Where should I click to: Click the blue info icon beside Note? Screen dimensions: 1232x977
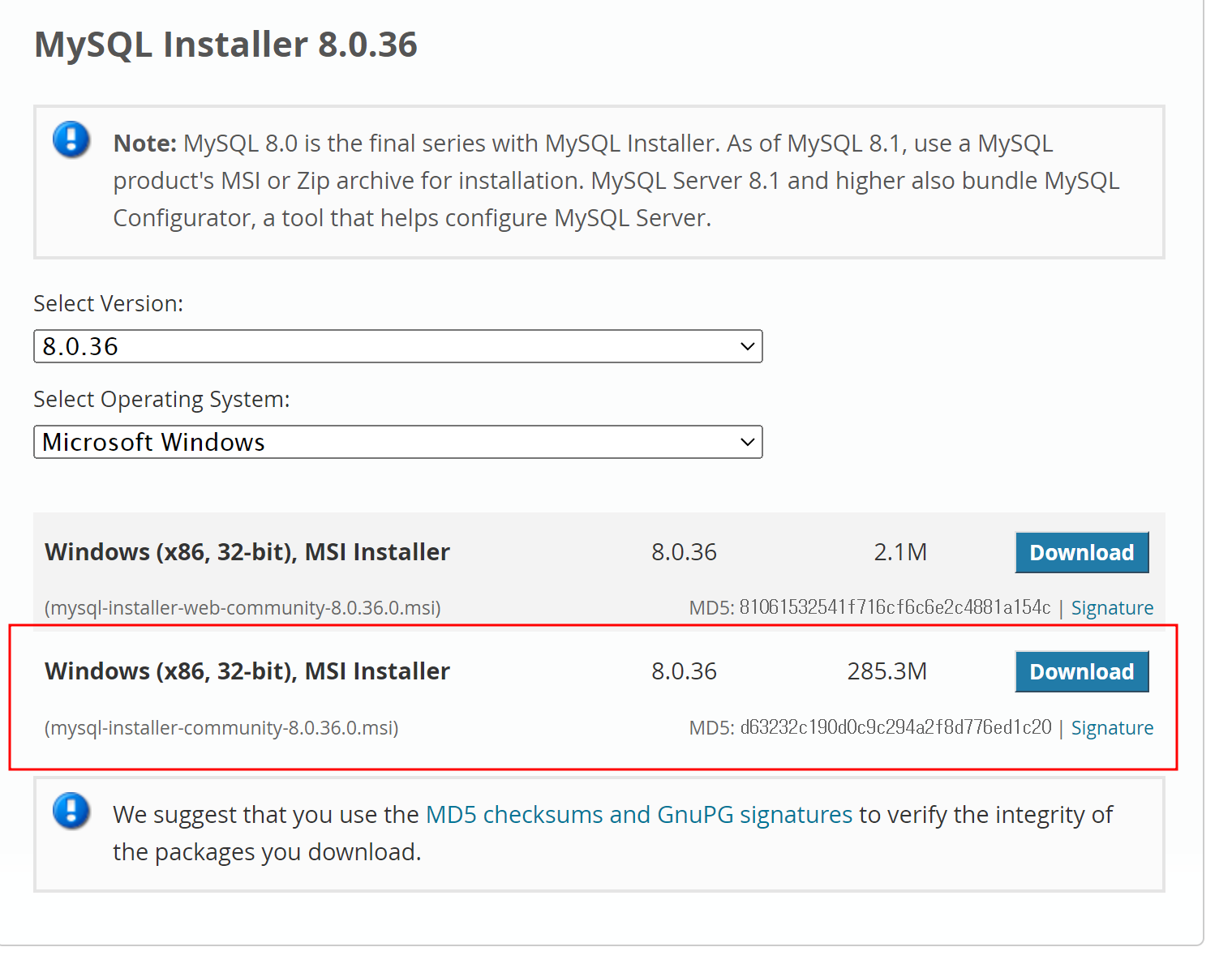(71, 139)
